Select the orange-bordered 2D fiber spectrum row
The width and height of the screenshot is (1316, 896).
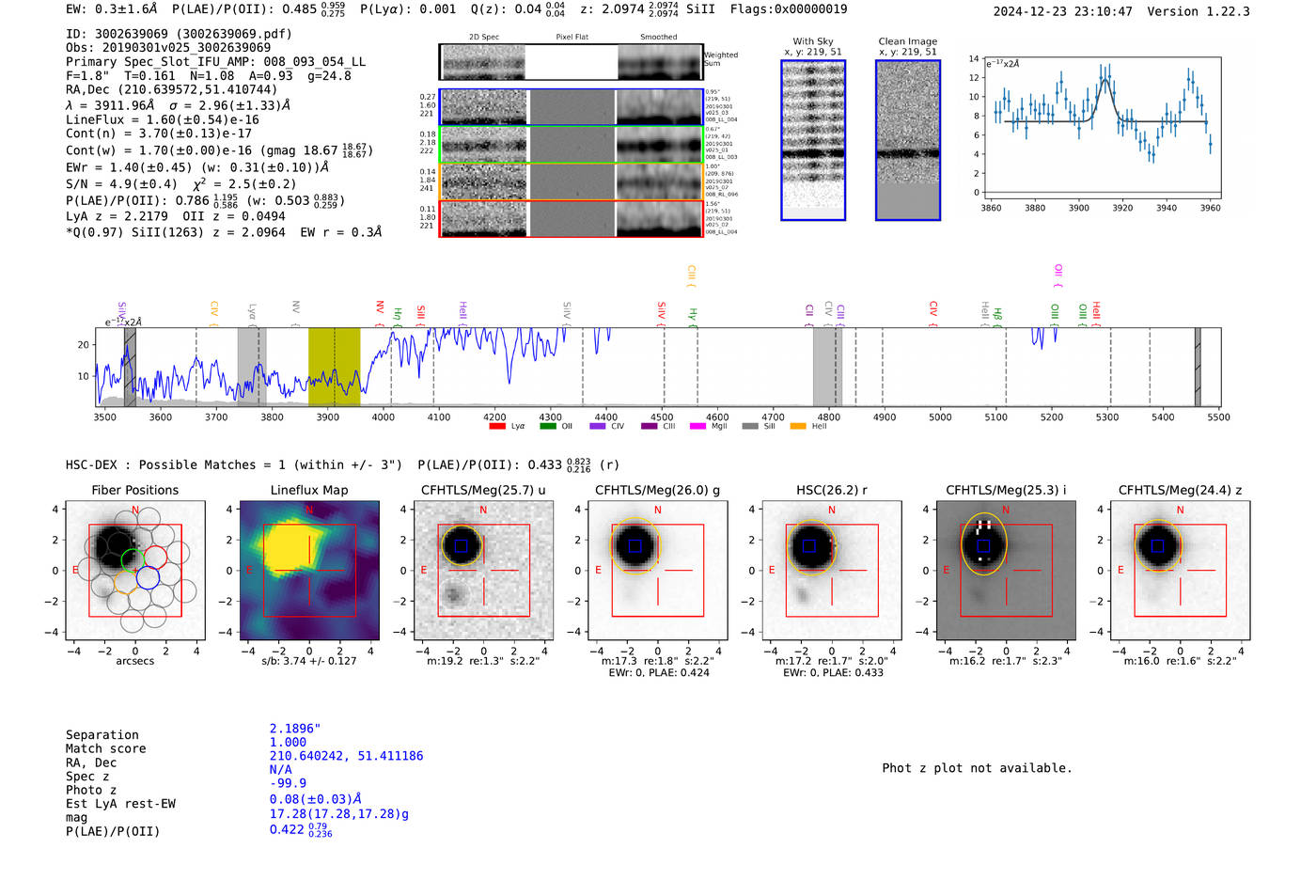(x=572, y=181)
